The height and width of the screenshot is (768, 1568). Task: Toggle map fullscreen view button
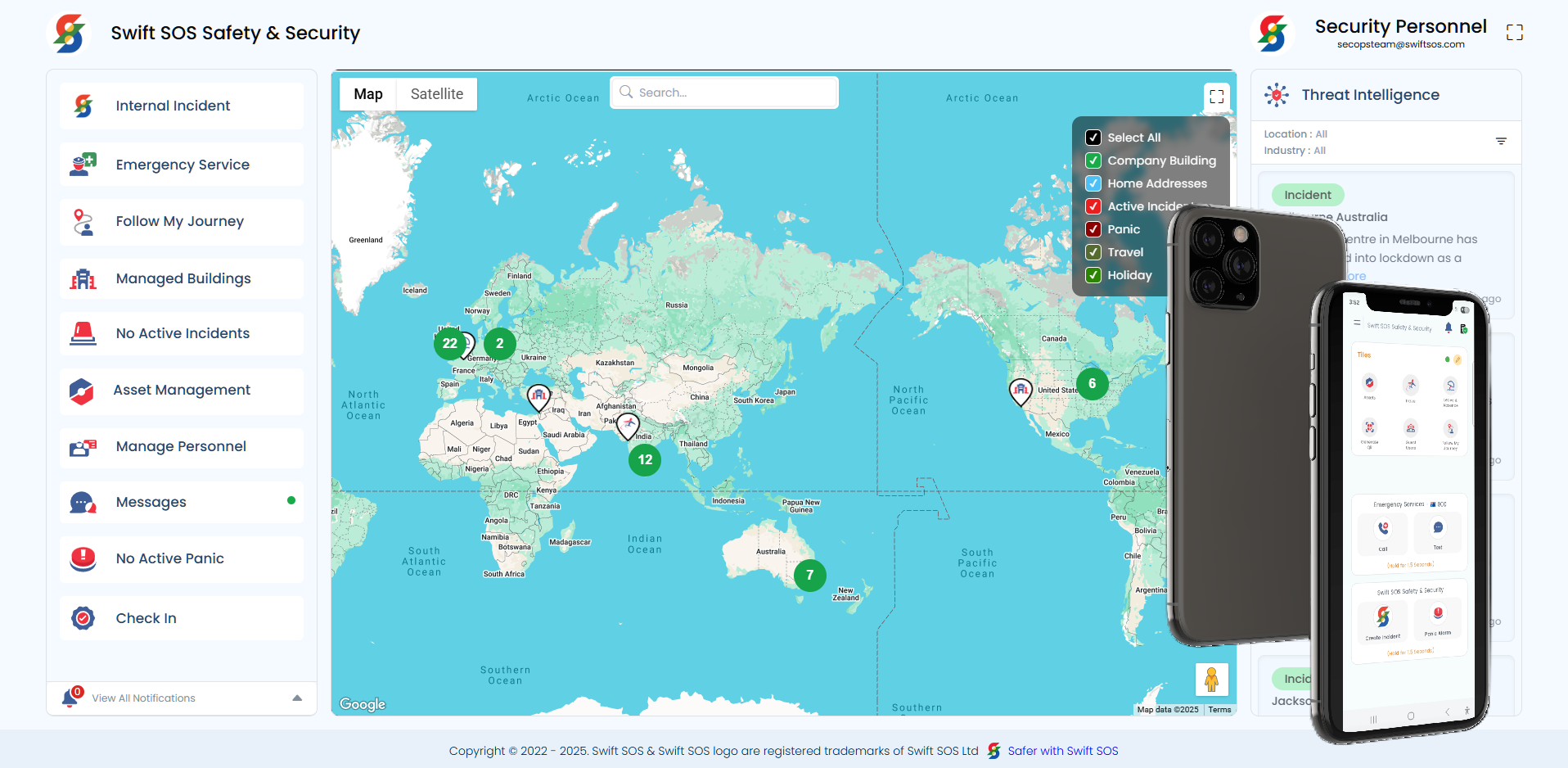(1217, 97)
